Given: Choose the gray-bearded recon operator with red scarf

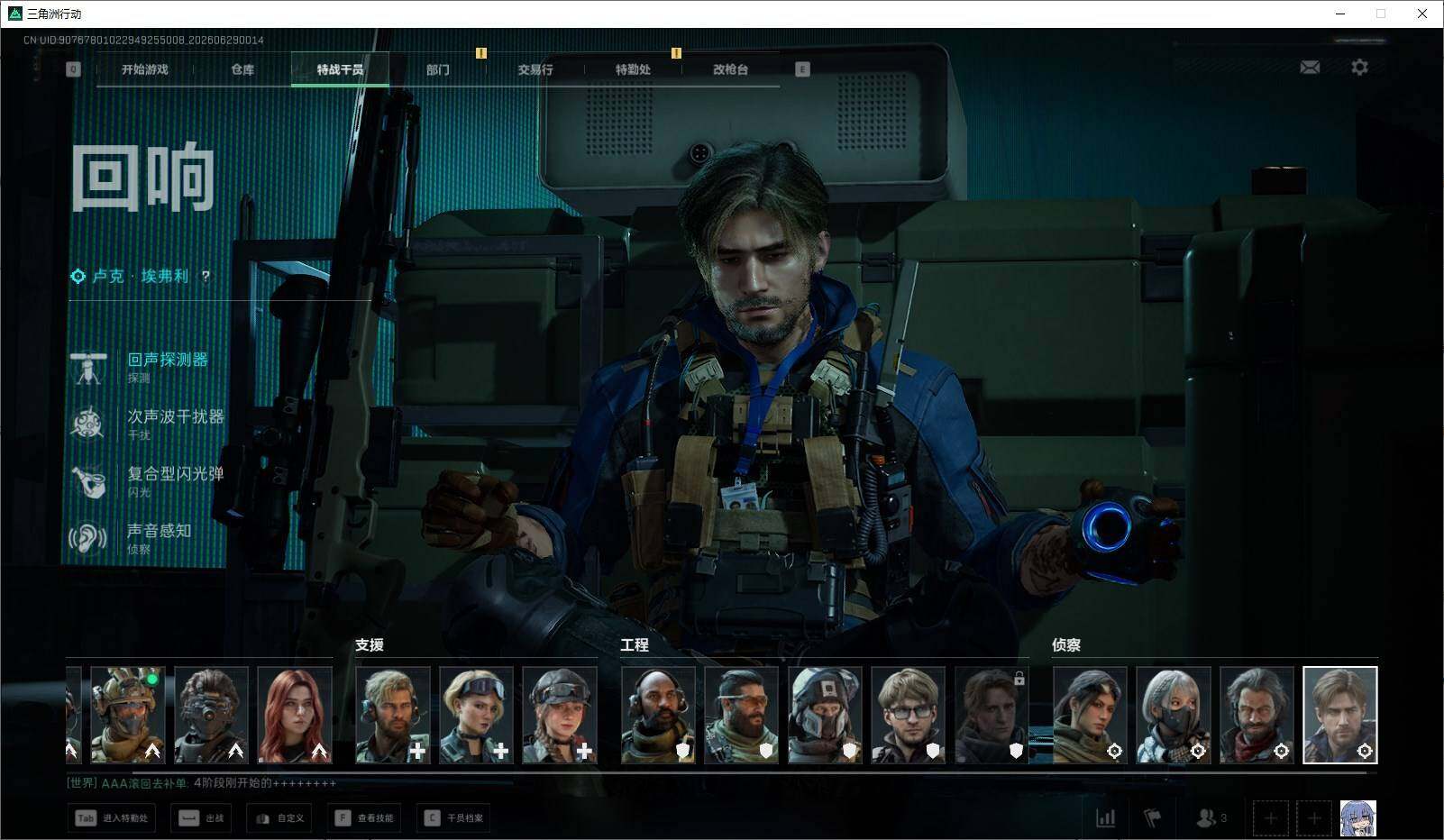Looking at the screenshot, I should click(x=1257, y=716).
